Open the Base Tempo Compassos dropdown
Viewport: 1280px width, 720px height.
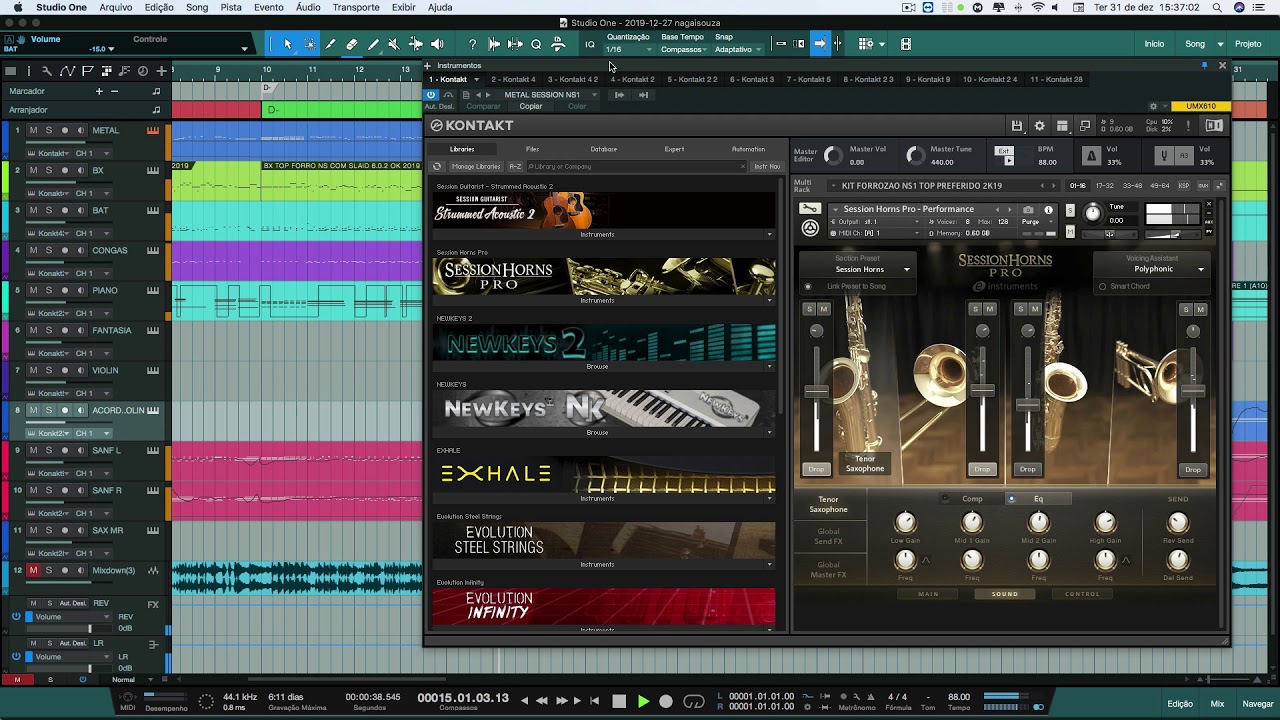[x=685, y=49]
